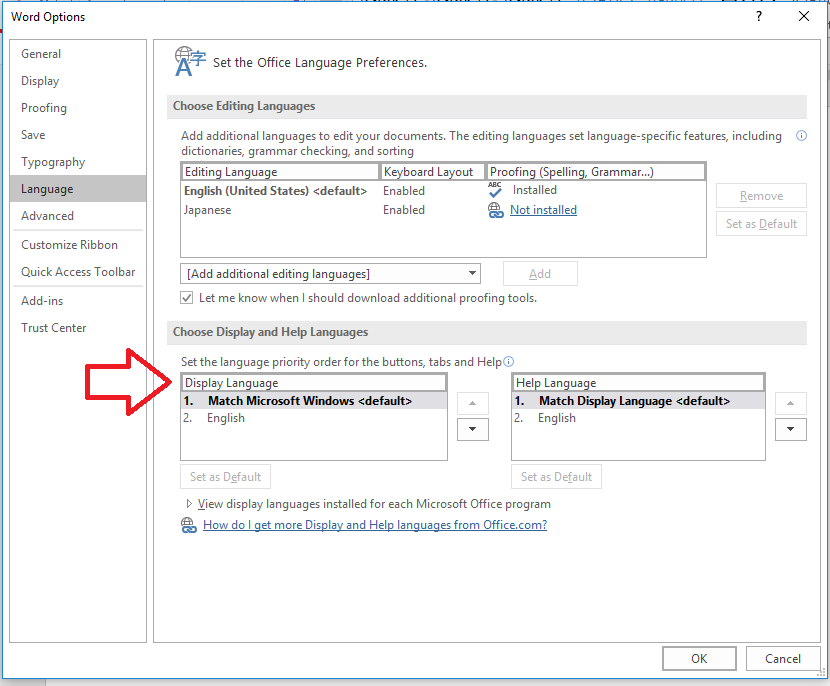Click the globe icon next to Not installed

tap(493, 209)
